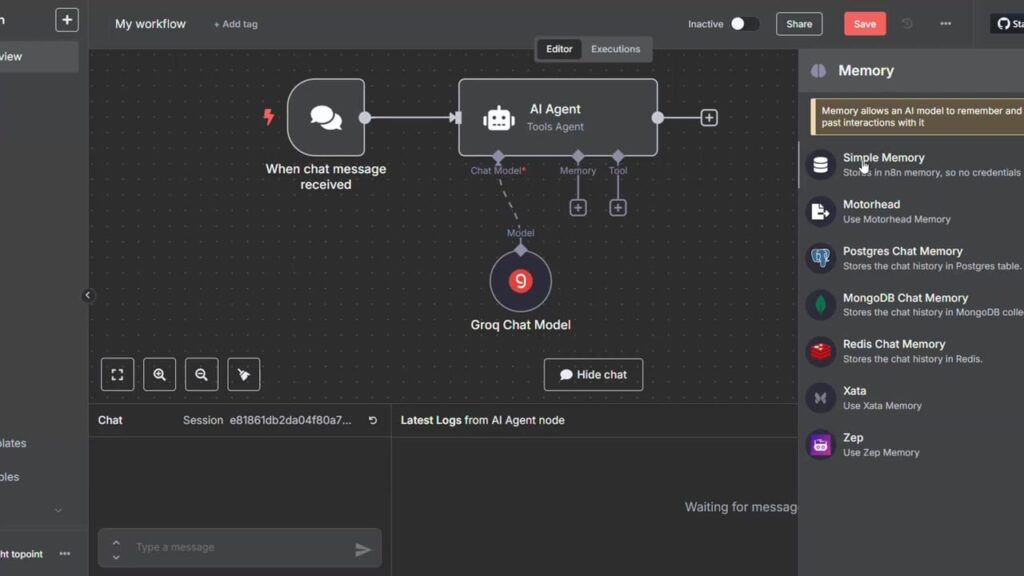The width and height of the screenshot is (1024, 576).
Task: Switch to the Executions tab
Action: [615, 49]
